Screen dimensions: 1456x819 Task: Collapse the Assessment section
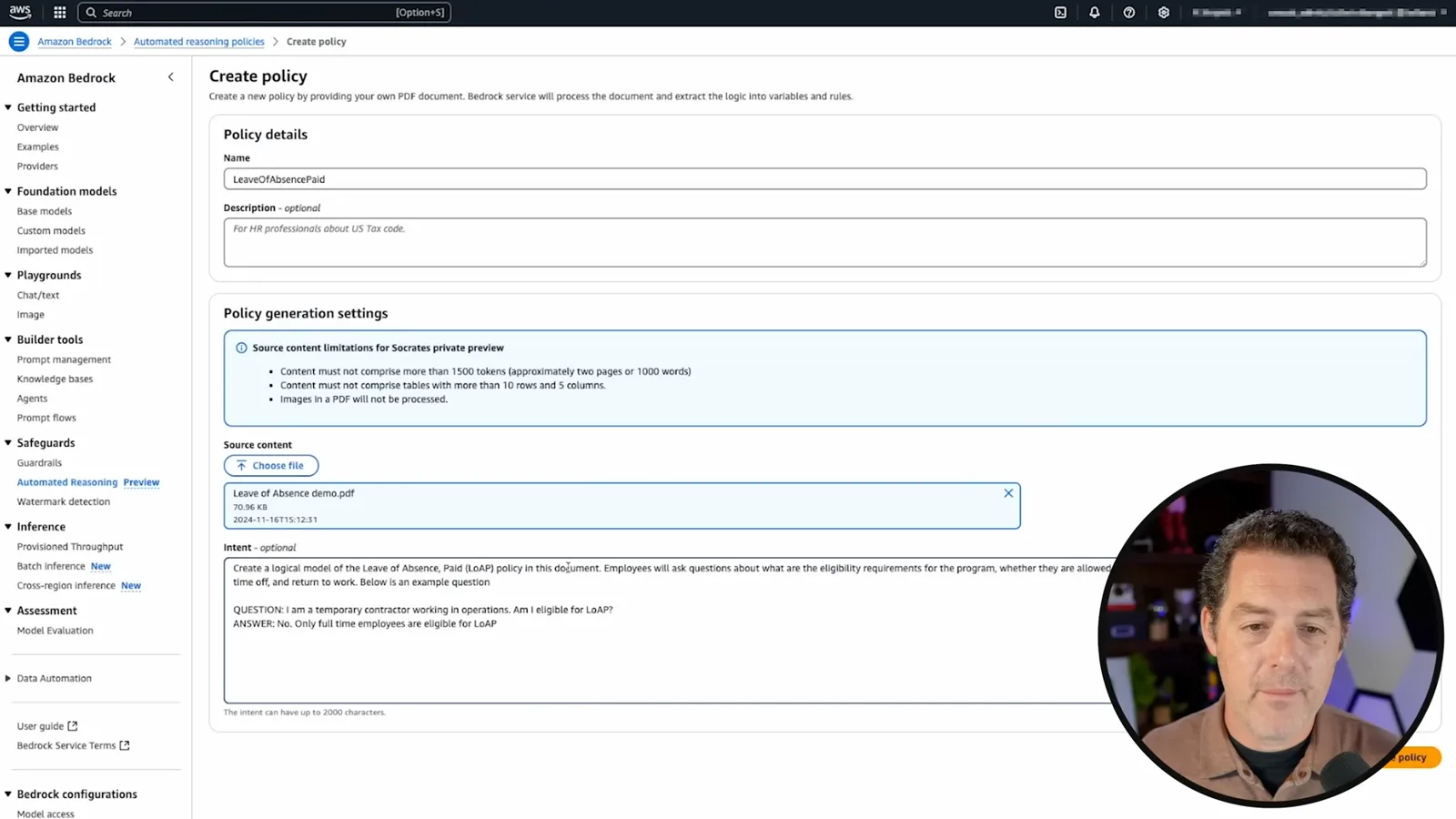pos(8,611)
